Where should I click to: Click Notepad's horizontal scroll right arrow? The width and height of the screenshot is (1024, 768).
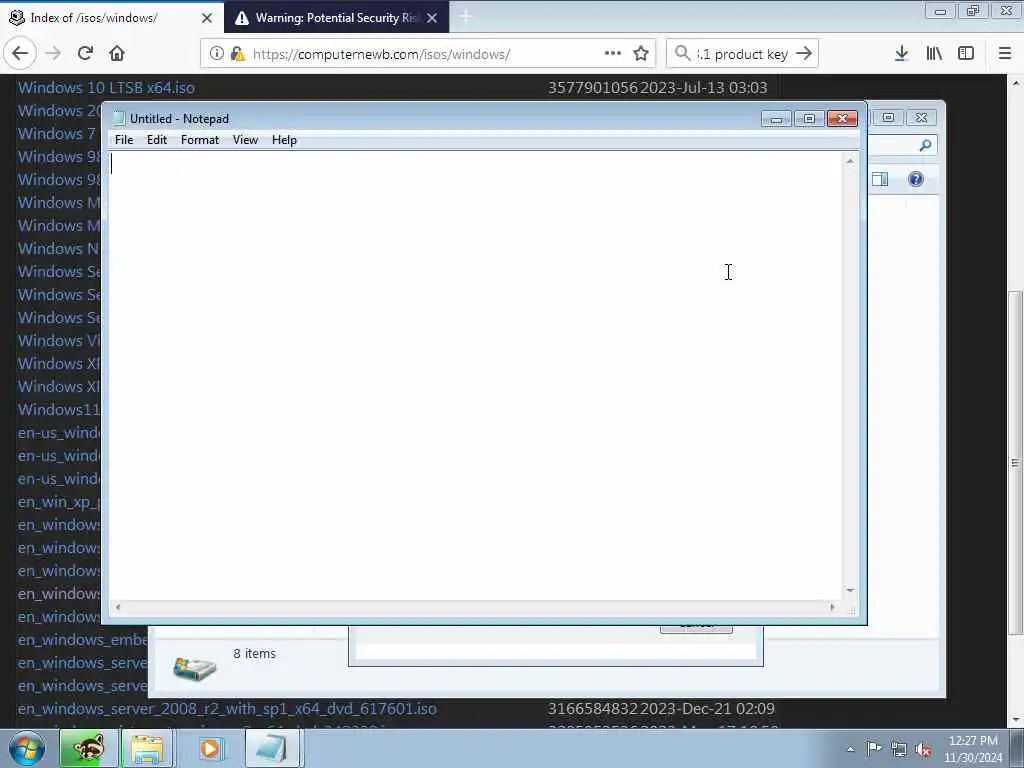[x=832, y=607]
